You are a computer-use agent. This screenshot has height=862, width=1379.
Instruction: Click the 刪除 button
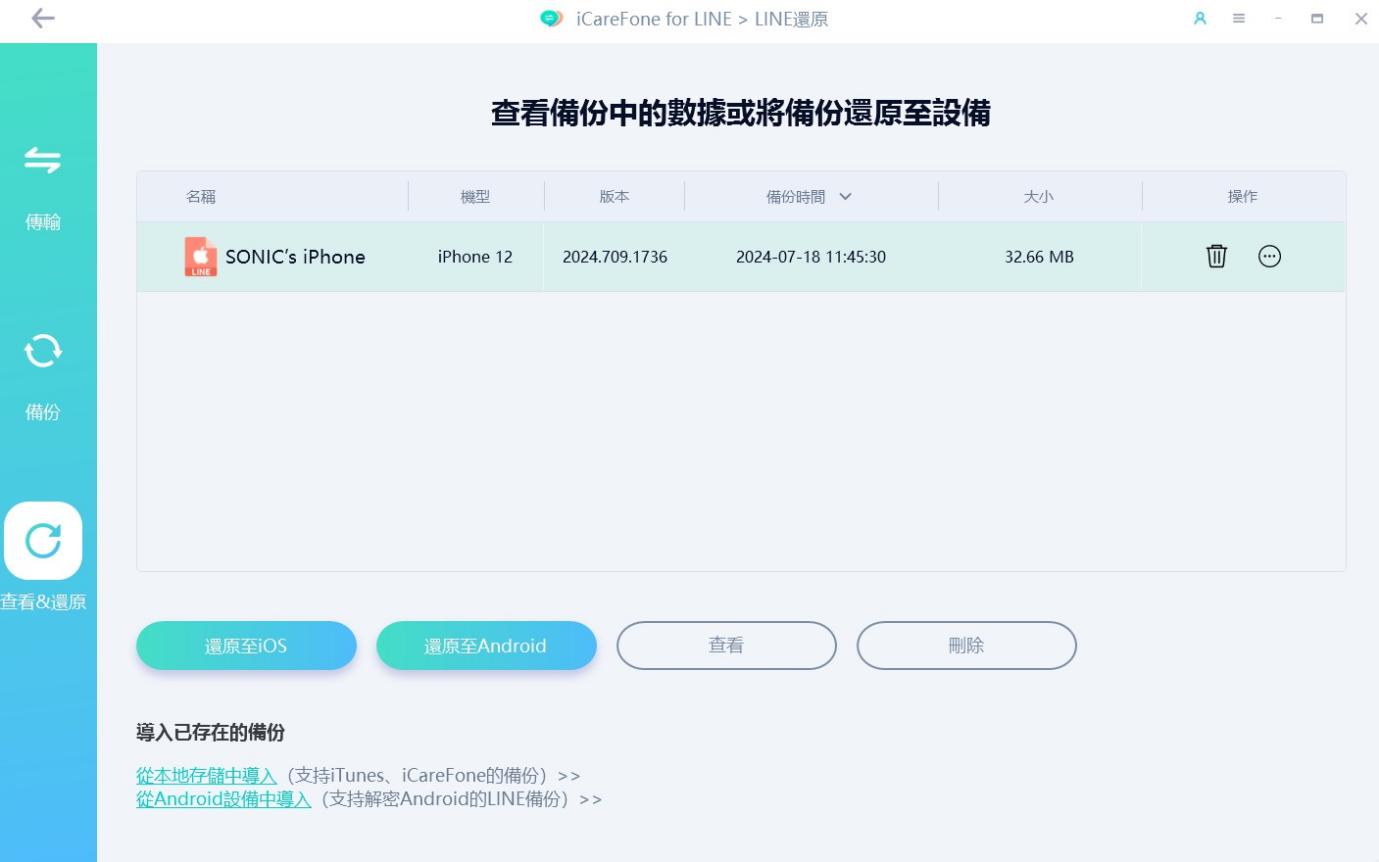click(966, 646)
